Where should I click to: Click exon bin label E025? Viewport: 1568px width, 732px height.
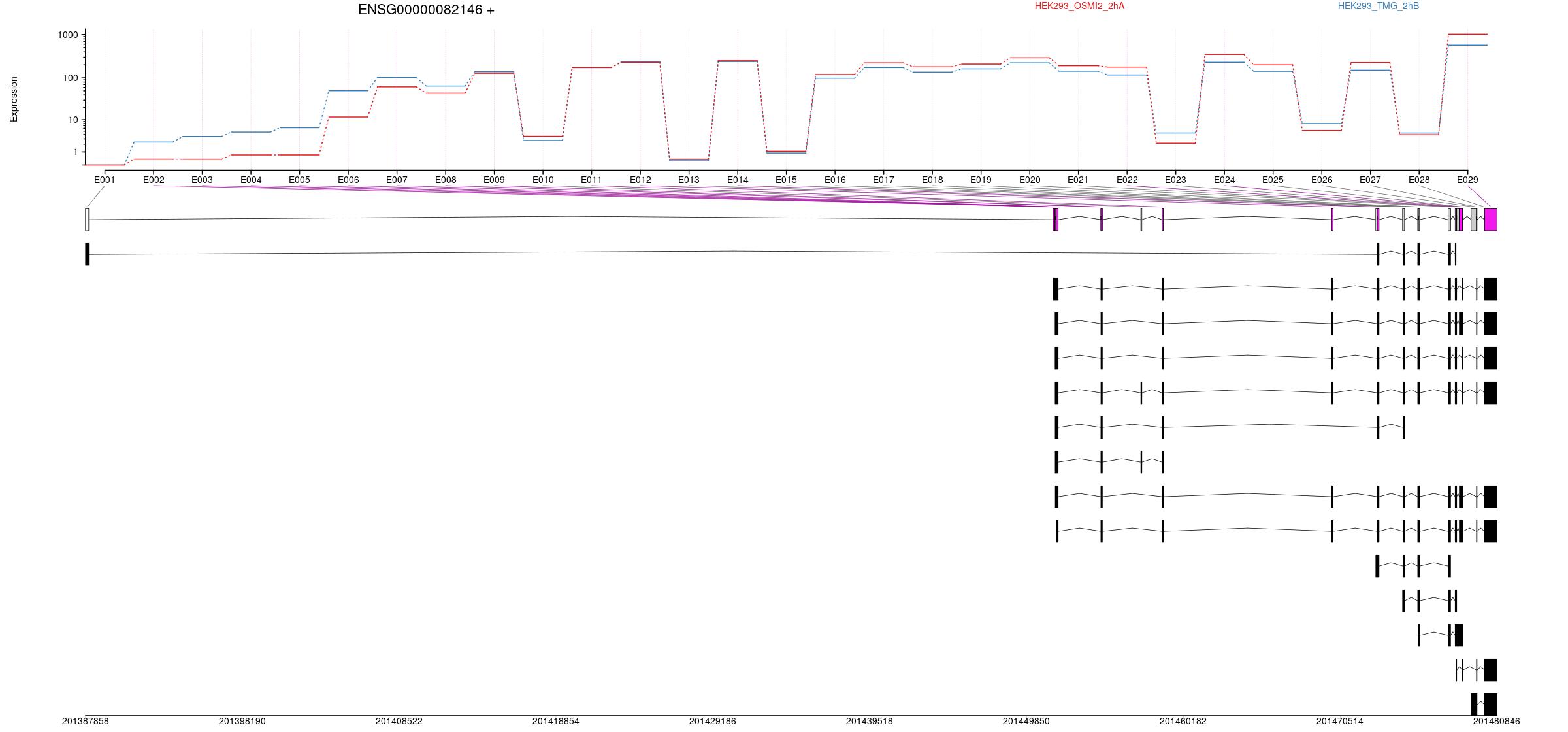pyautogui.click(x=1273, y=180)
